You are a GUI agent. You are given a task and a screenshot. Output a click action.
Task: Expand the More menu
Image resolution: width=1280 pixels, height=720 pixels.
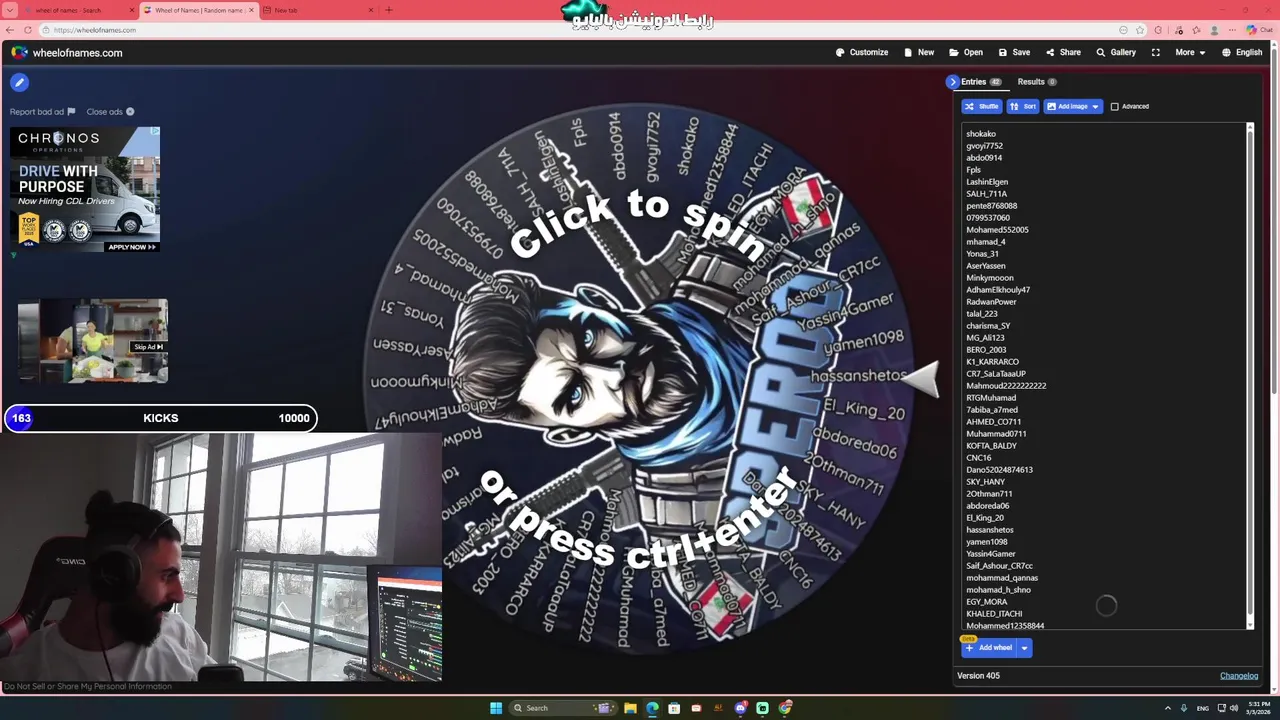[1190, 52]
